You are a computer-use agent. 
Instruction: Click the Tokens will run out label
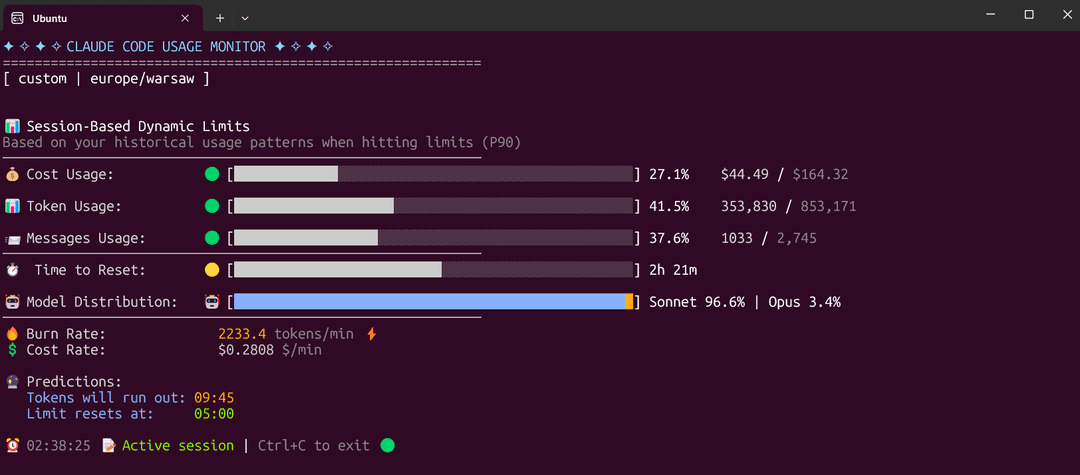106,398
